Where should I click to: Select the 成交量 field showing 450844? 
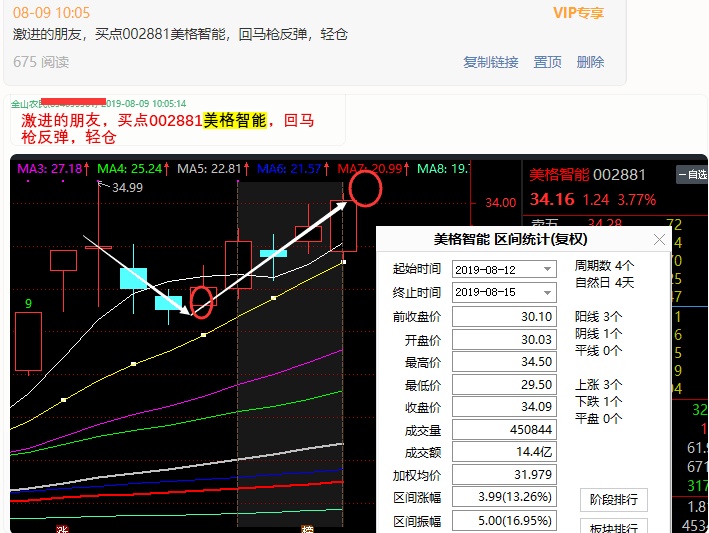(504, 429)
